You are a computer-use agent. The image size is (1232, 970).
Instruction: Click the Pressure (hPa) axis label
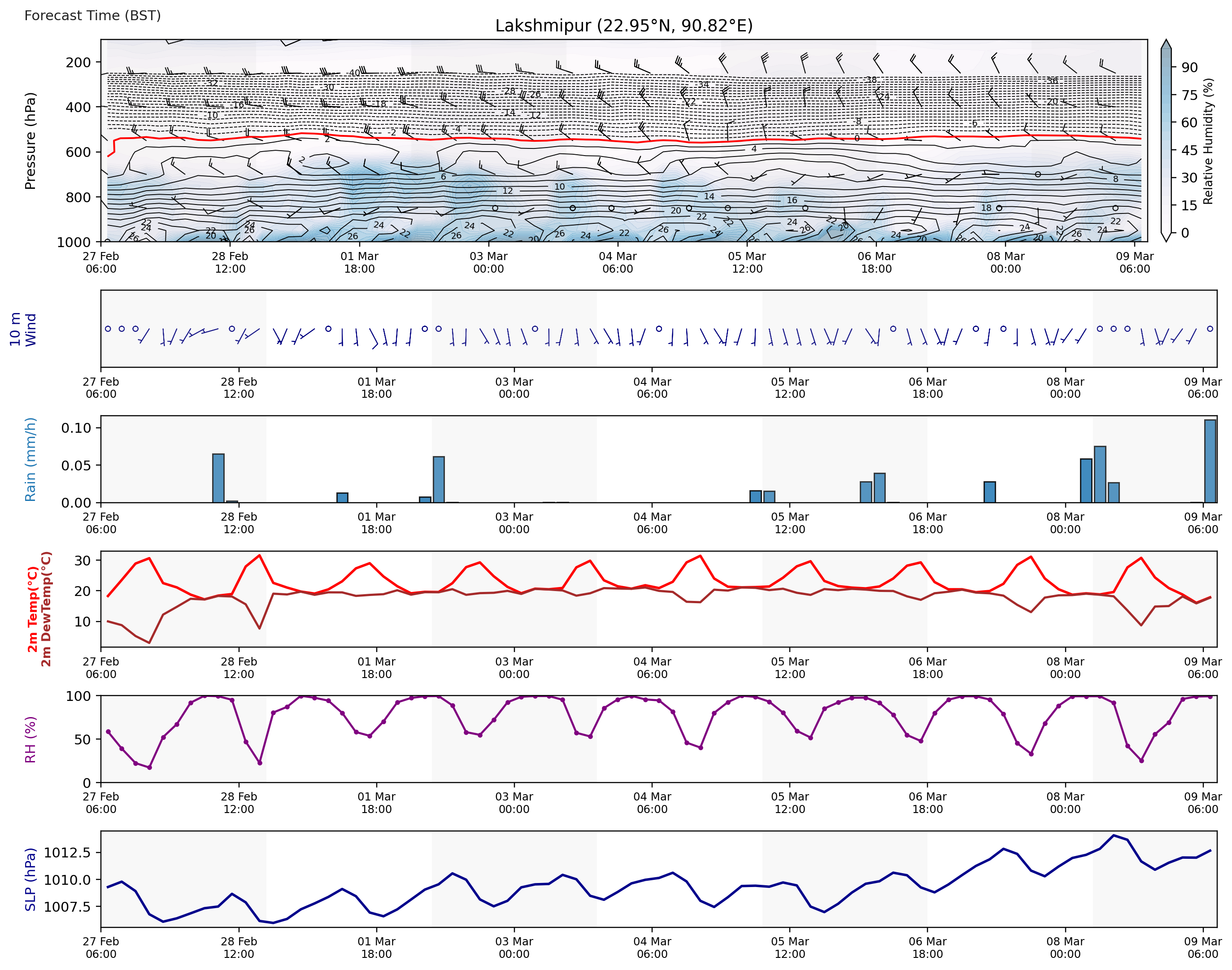coord(30,141)
